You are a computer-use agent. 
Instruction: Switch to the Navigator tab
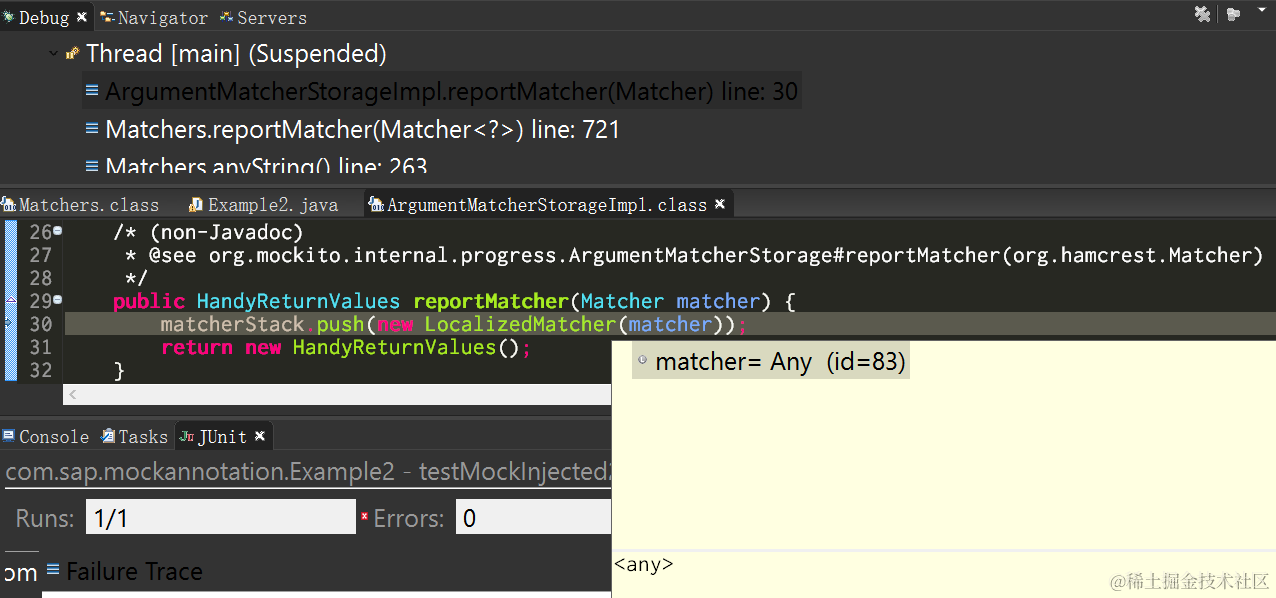pos(154,17)
